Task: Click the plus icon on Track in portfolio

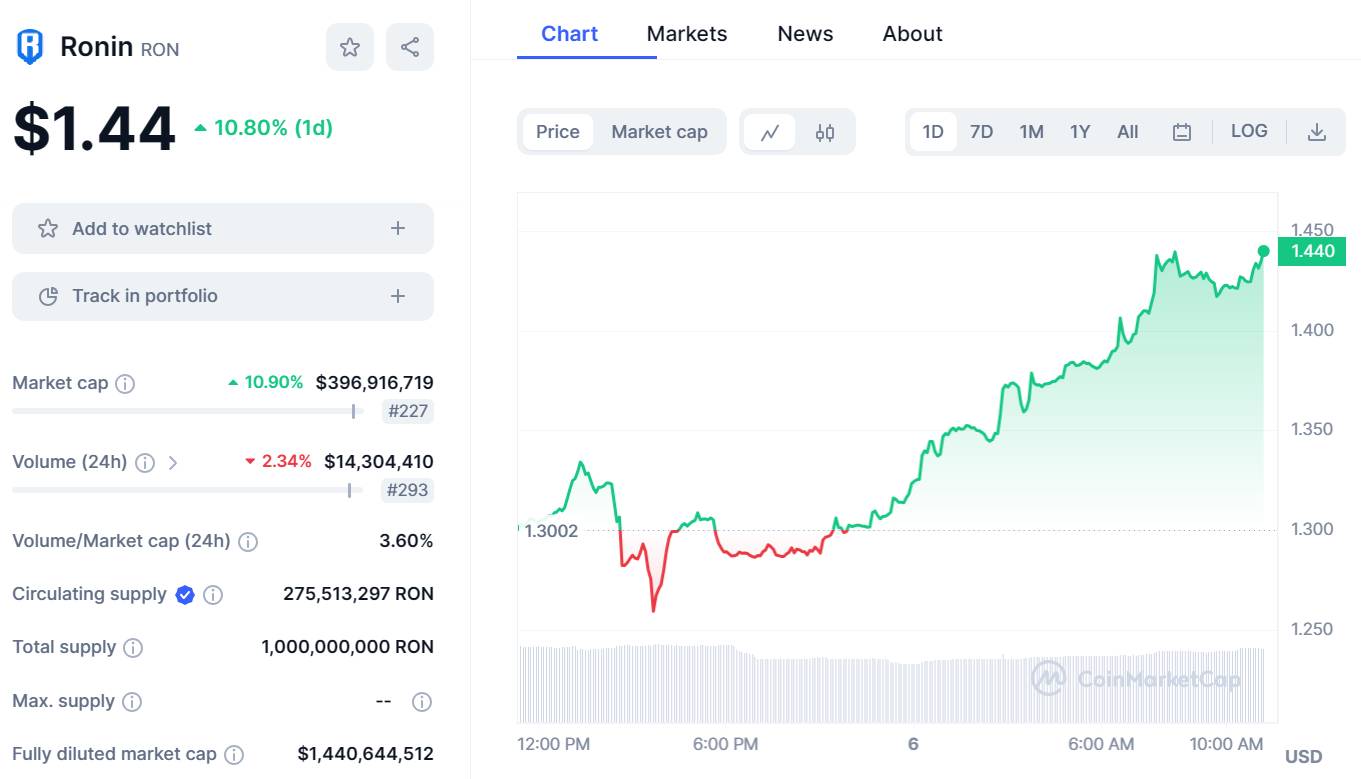Action: pos(398,296)
